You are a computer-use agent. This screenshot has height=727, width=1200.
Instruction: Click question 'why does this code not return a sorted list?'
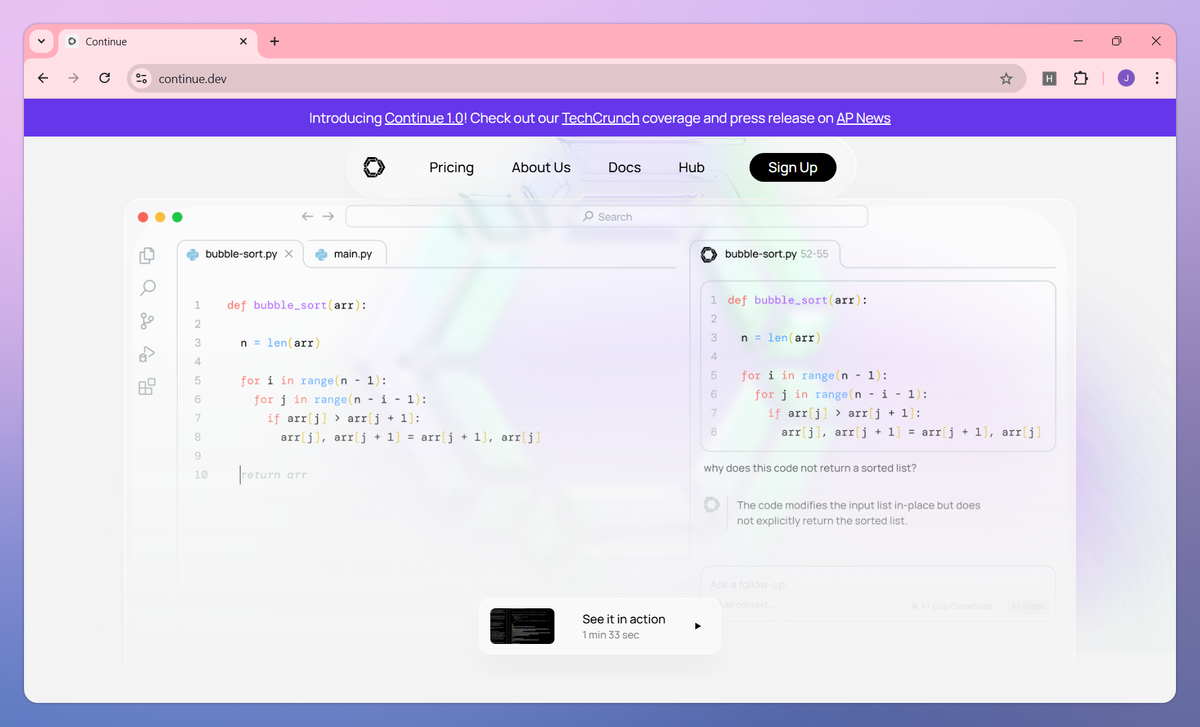[x=810, y=468]
